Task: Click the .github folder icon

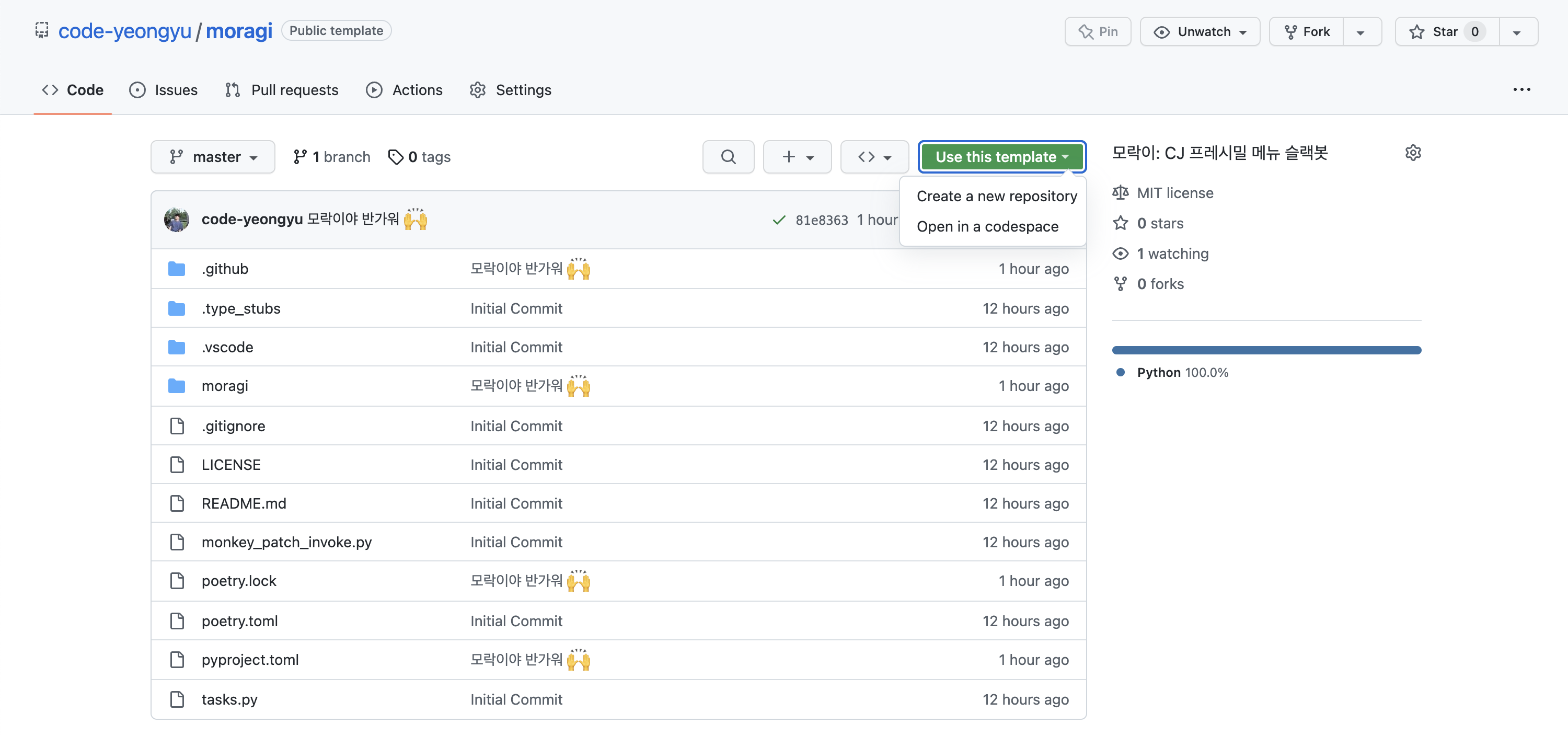Action: [177, 269]
